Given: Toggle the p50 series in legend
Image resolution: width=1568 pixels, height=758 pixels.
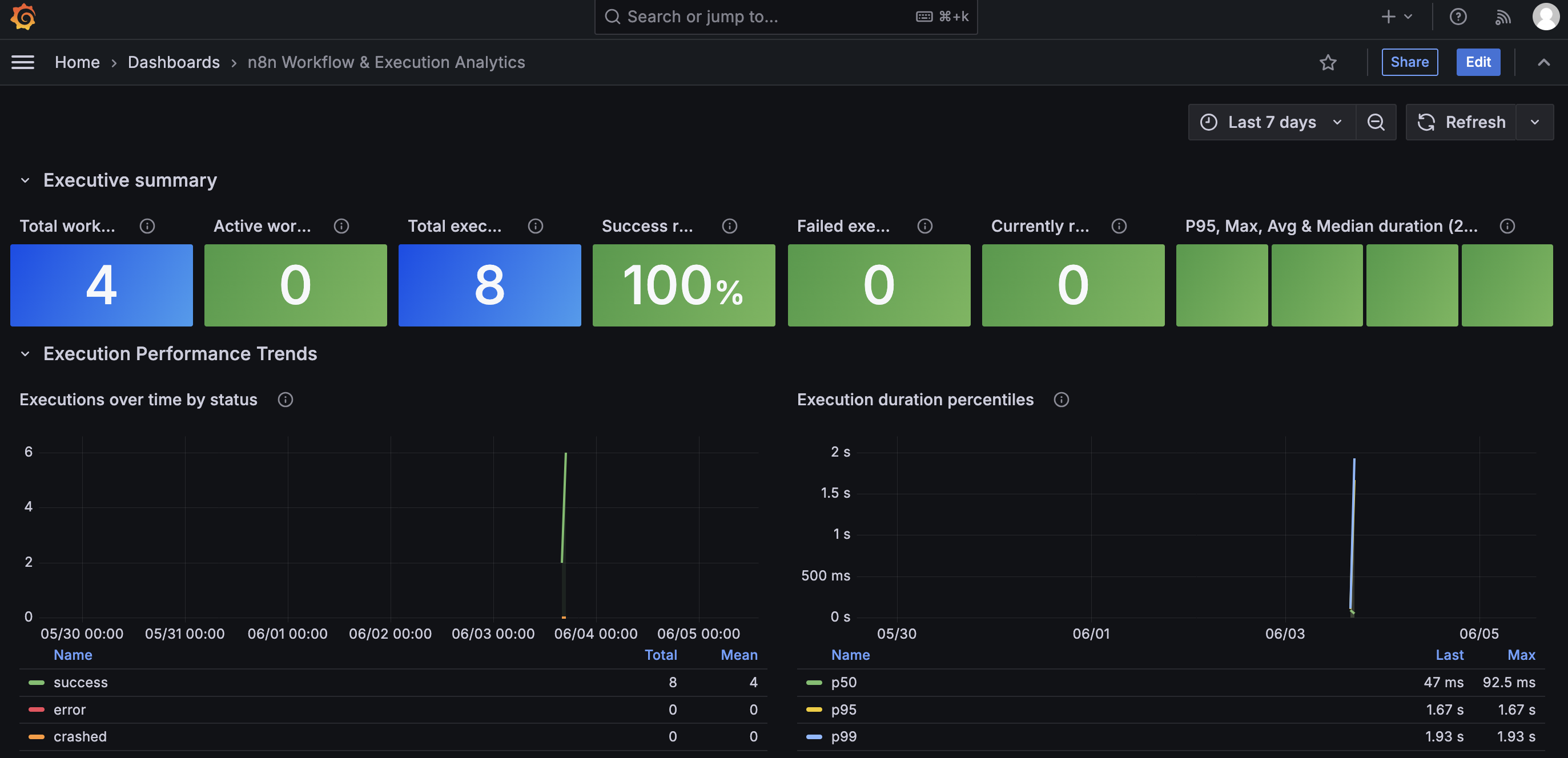Looking at the screenshot, I should point(843,683).
